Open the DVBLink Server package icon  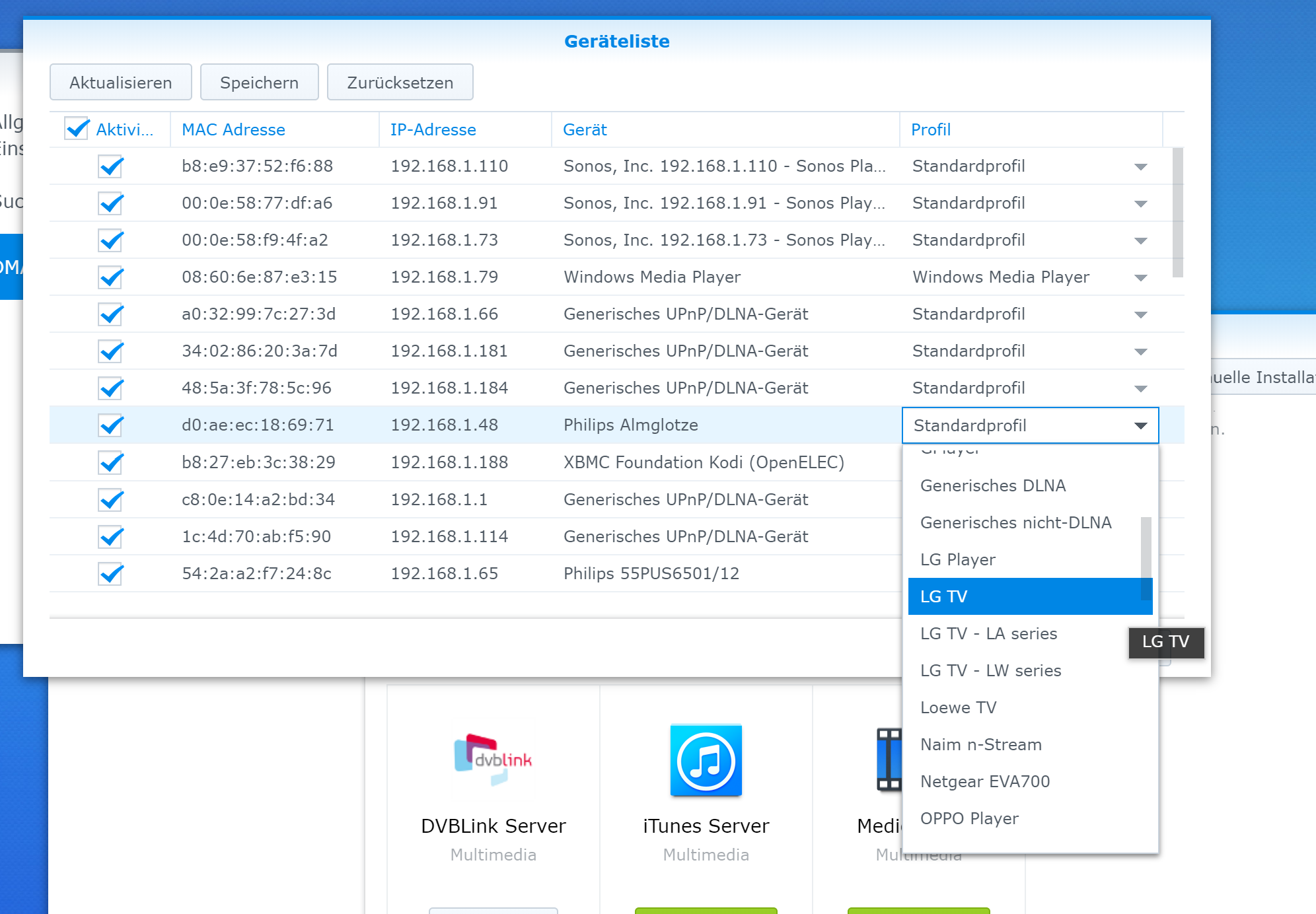click(493, 759)
